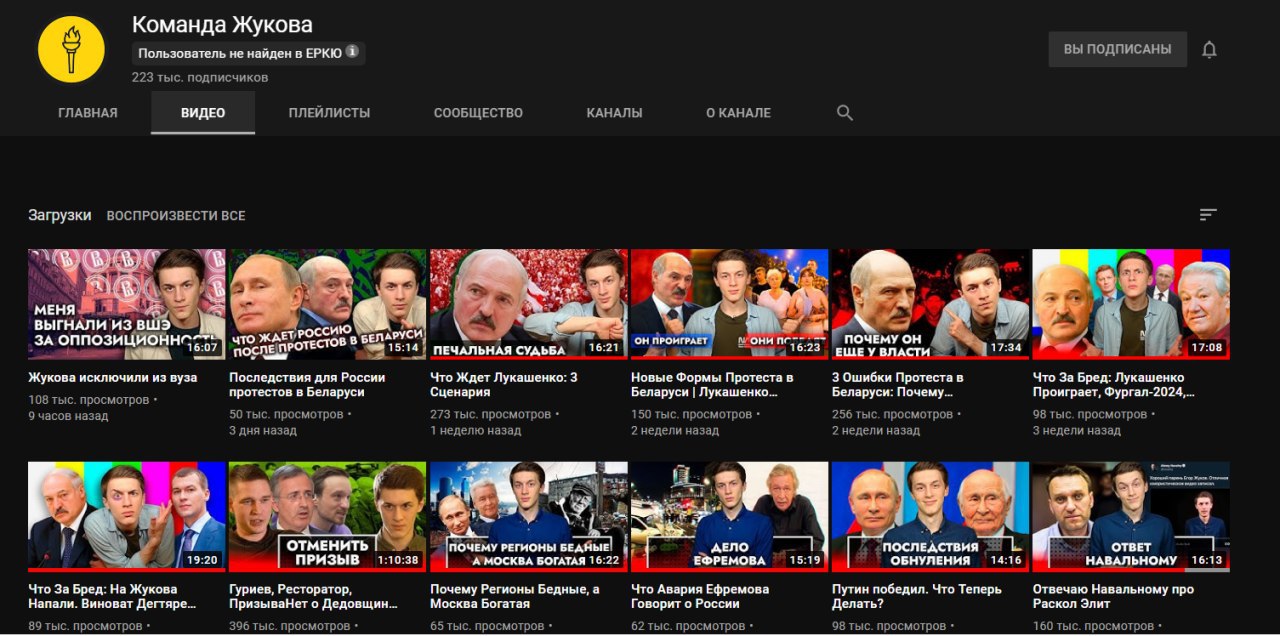1280x636 pixels.
Task: Click the 1 неделю назад text
Action: click(475, 430)
